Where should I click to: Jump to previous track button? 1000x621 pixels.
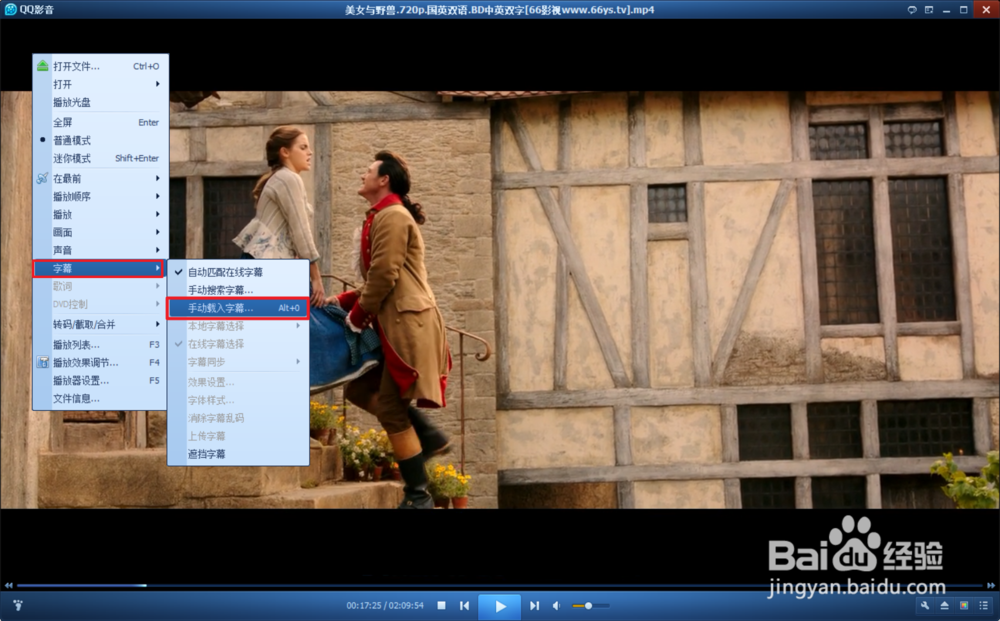click(464, 605)
